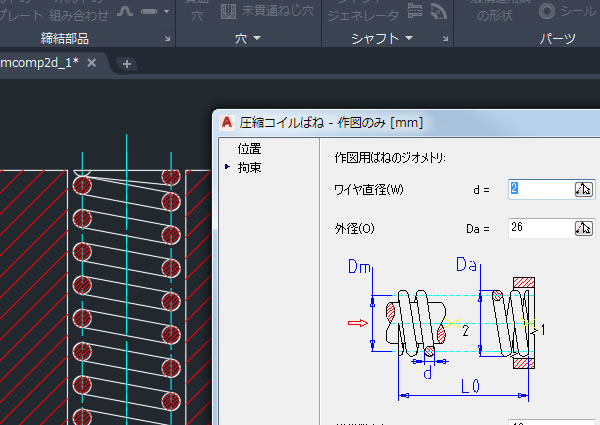Screen dimensions: 600x425
Task: Click the blind tapped hole icon
Action: pyautogui.click(x=228, y=11)
